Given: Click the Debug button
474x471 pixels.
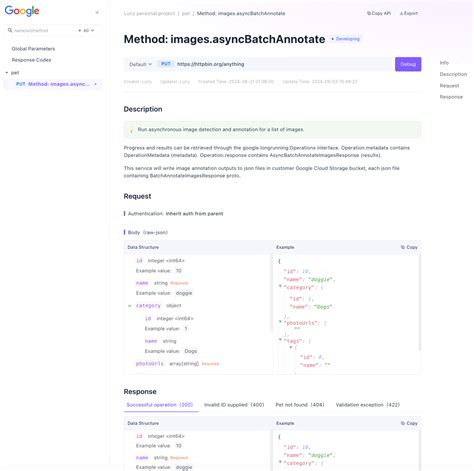Looking at the screenshot, I should [408, 64].
